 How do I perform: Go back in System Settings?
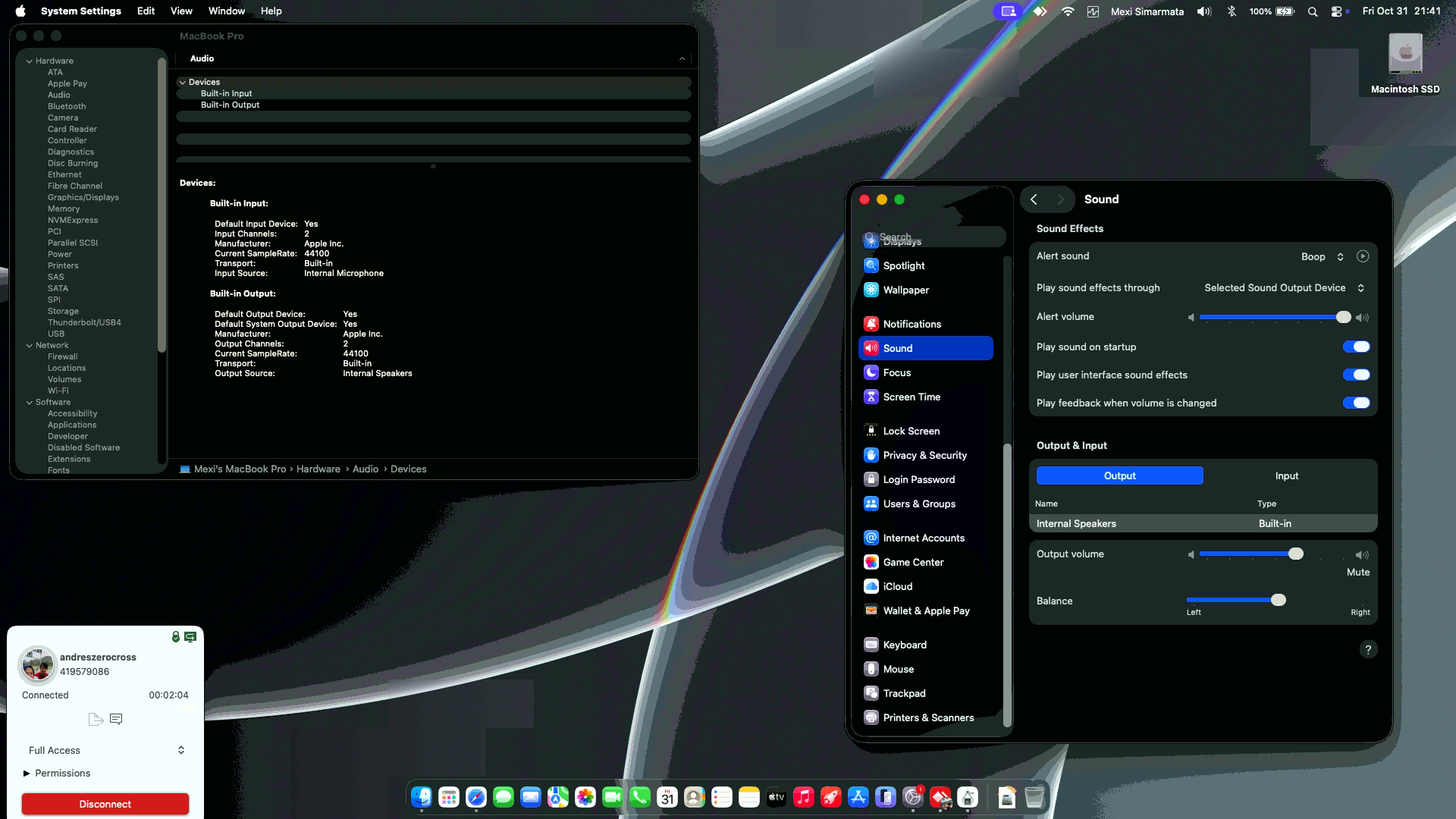(x=1034, y=199)
